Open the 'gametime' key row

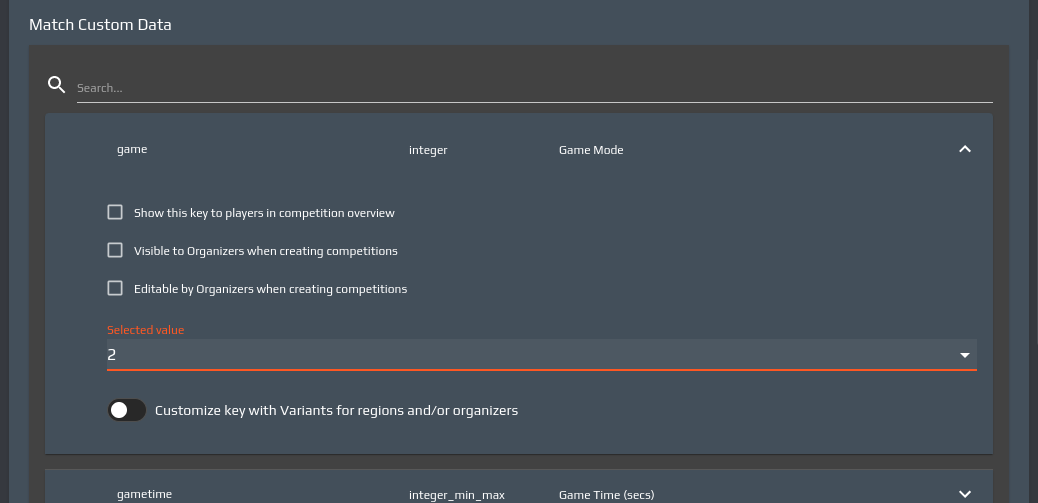coord(143,494)
